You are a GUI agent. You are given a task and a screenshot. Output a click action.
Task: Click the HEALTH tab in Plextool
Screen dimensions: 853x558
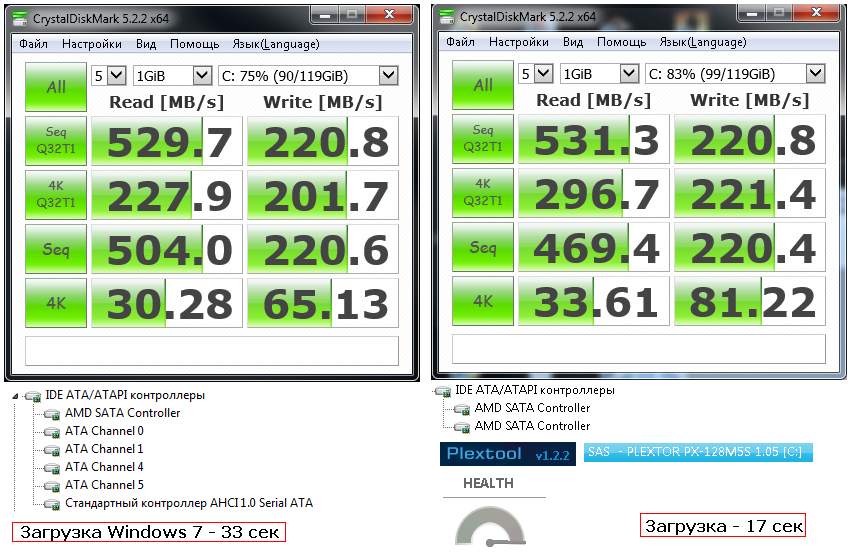click(489, 483)
